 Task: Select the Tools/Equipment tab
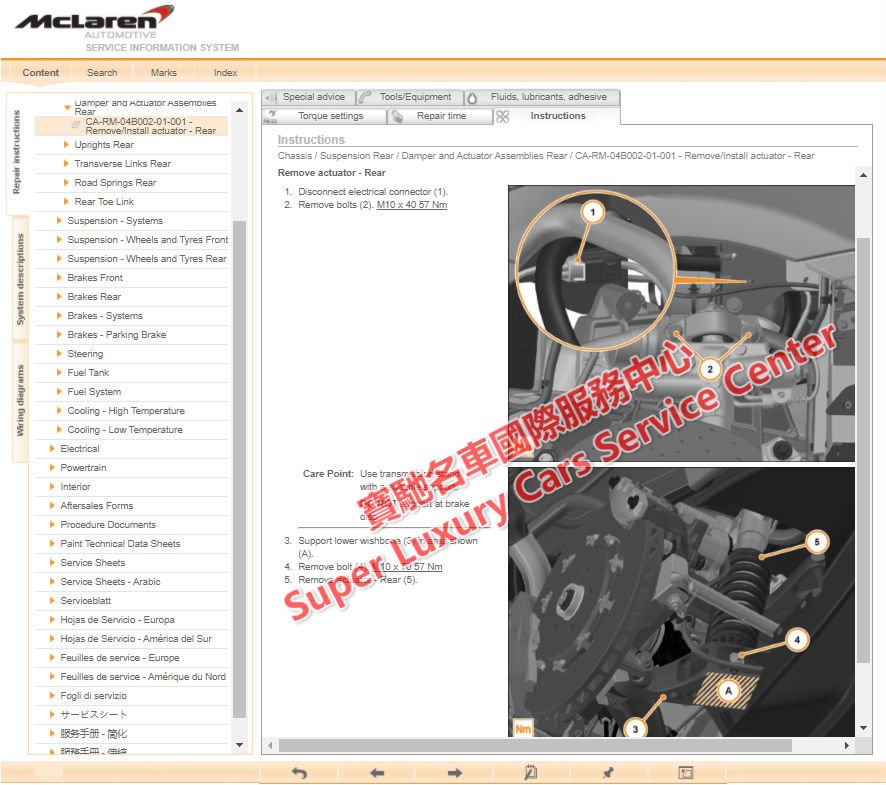pyautogui.click(x=410, y=97)
